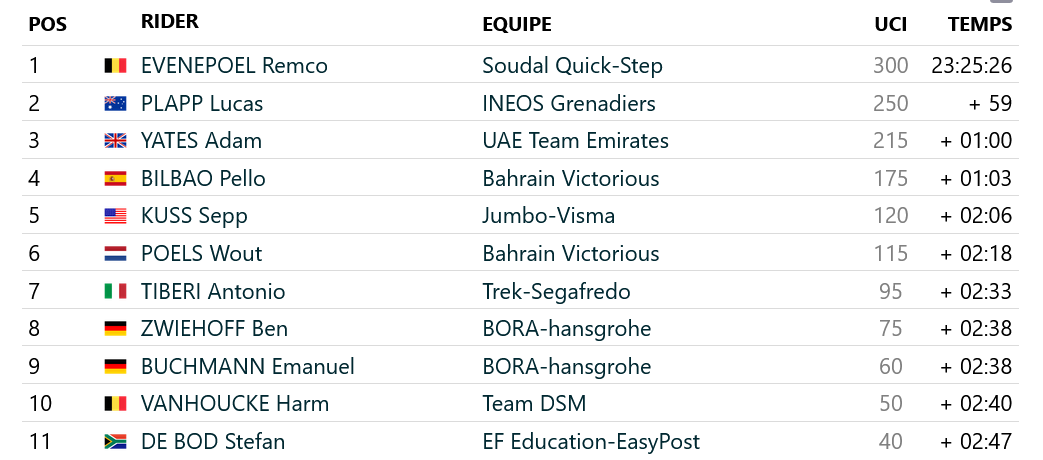
Task: Go to UAE Team Emirates team page
Action: click(x=575, y=141)
